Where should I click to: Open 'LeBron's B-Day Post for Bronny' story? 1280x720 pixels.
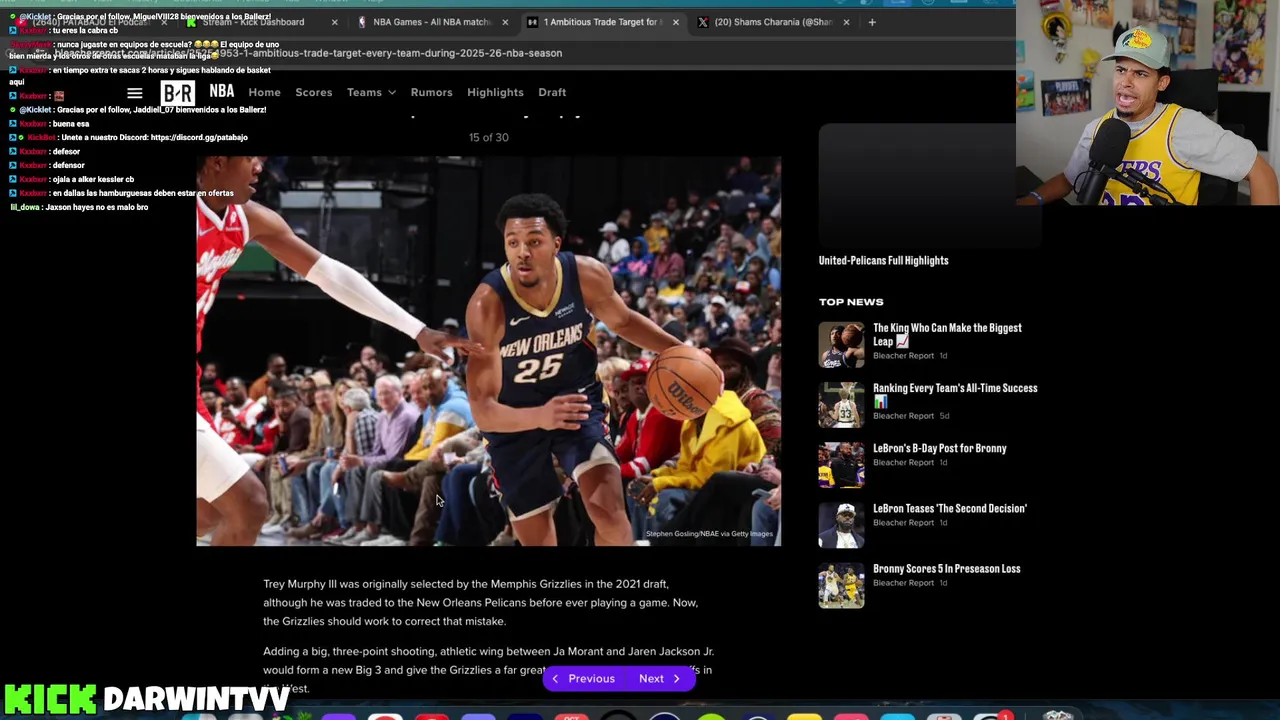coord(939,448)
